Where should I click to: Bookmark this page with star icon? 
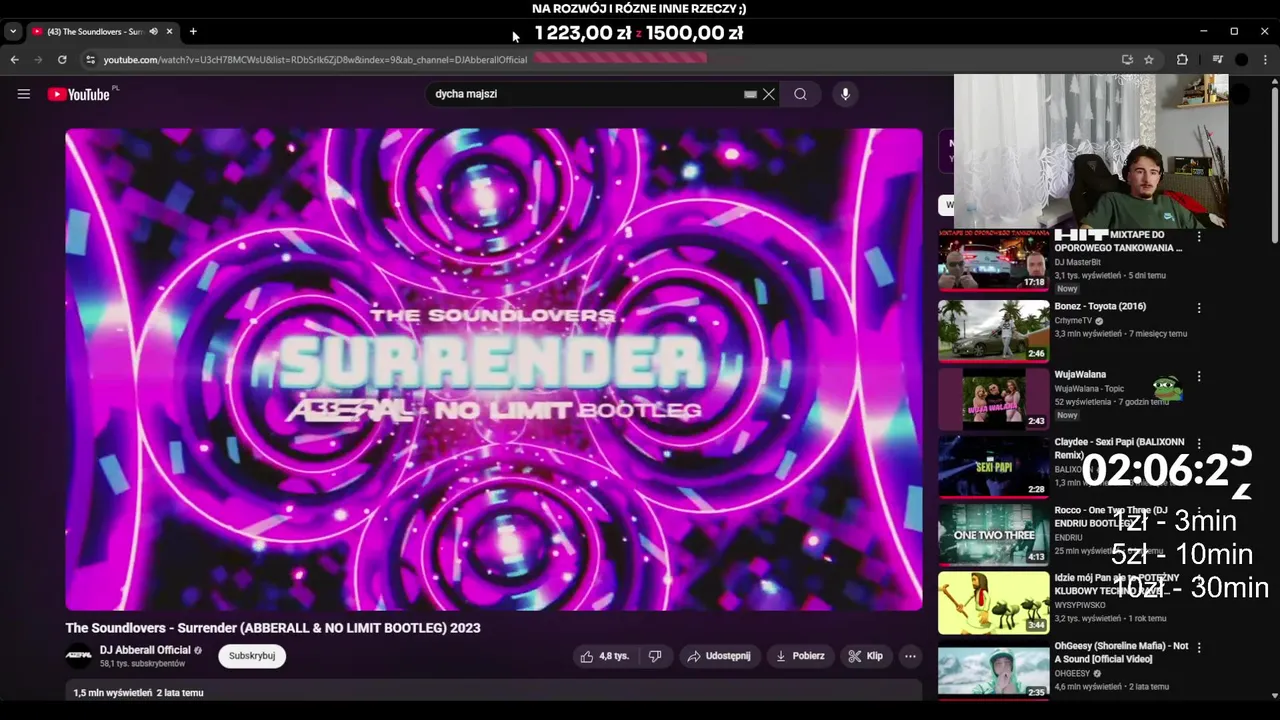[x=1149, y=60]
